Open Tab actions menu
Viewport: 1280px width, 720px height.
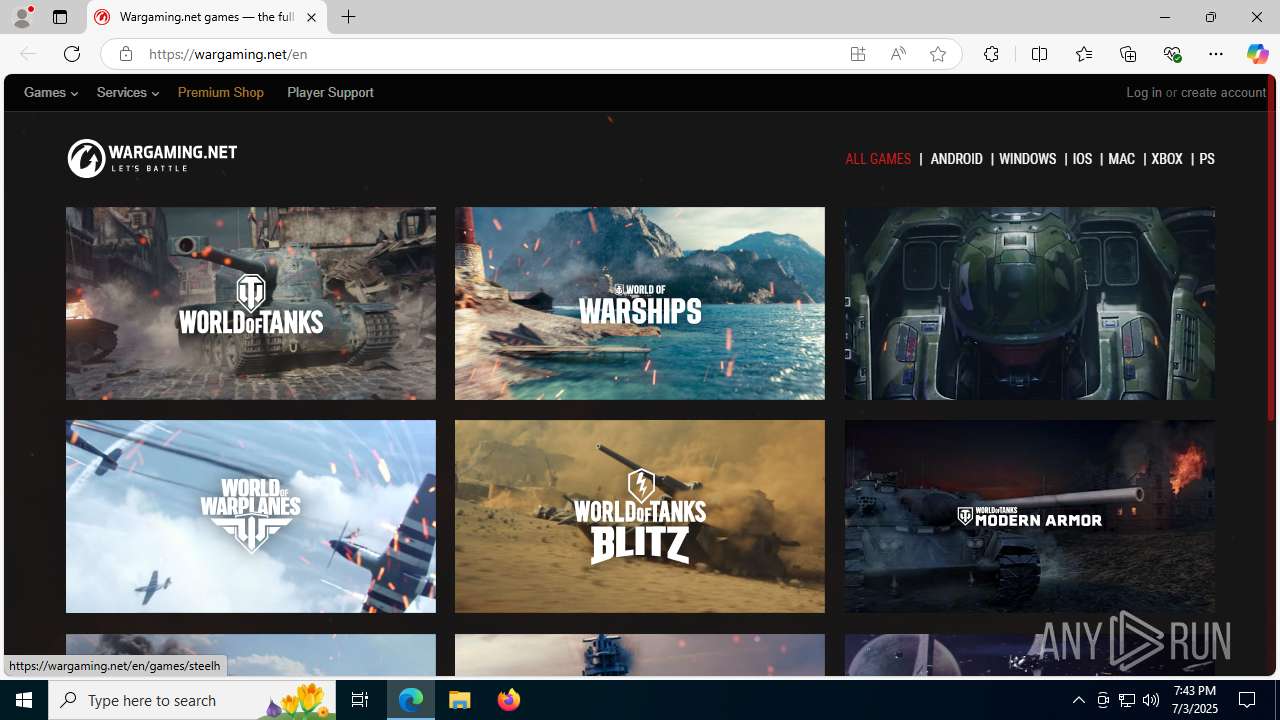(x=60, y=17)
